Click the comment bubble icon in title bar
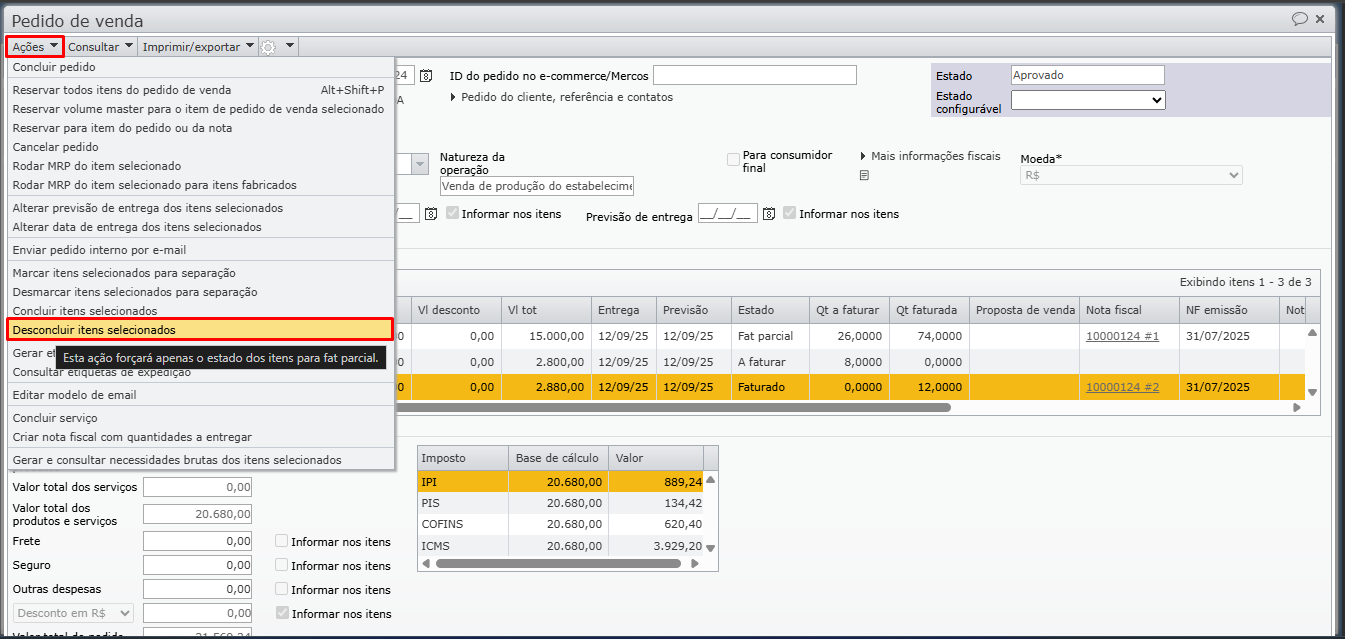This screenshot has height=639, width=1345. [x=1299, y=19]
